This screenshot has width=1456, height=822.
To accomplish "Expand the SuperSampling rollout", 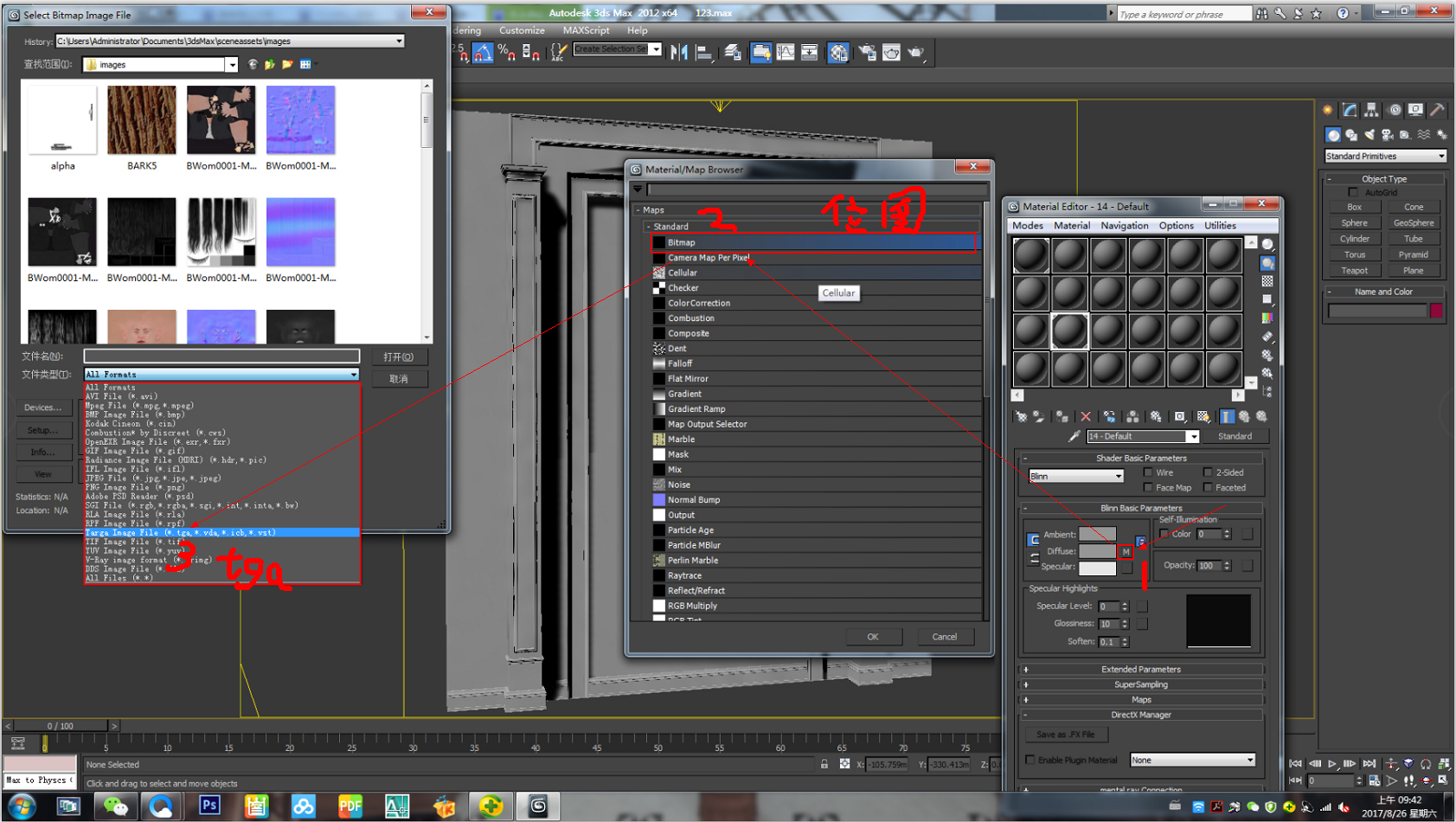I will tap(1141, 684).
